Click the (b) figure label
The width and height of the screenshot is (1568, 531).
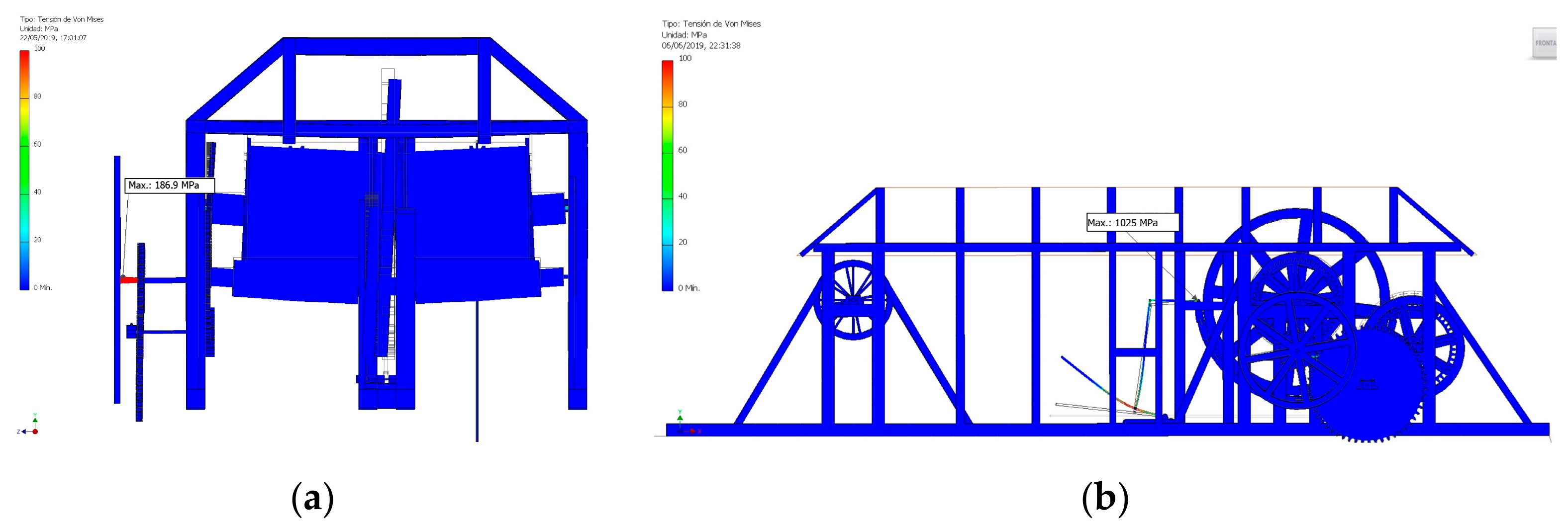1104,498
